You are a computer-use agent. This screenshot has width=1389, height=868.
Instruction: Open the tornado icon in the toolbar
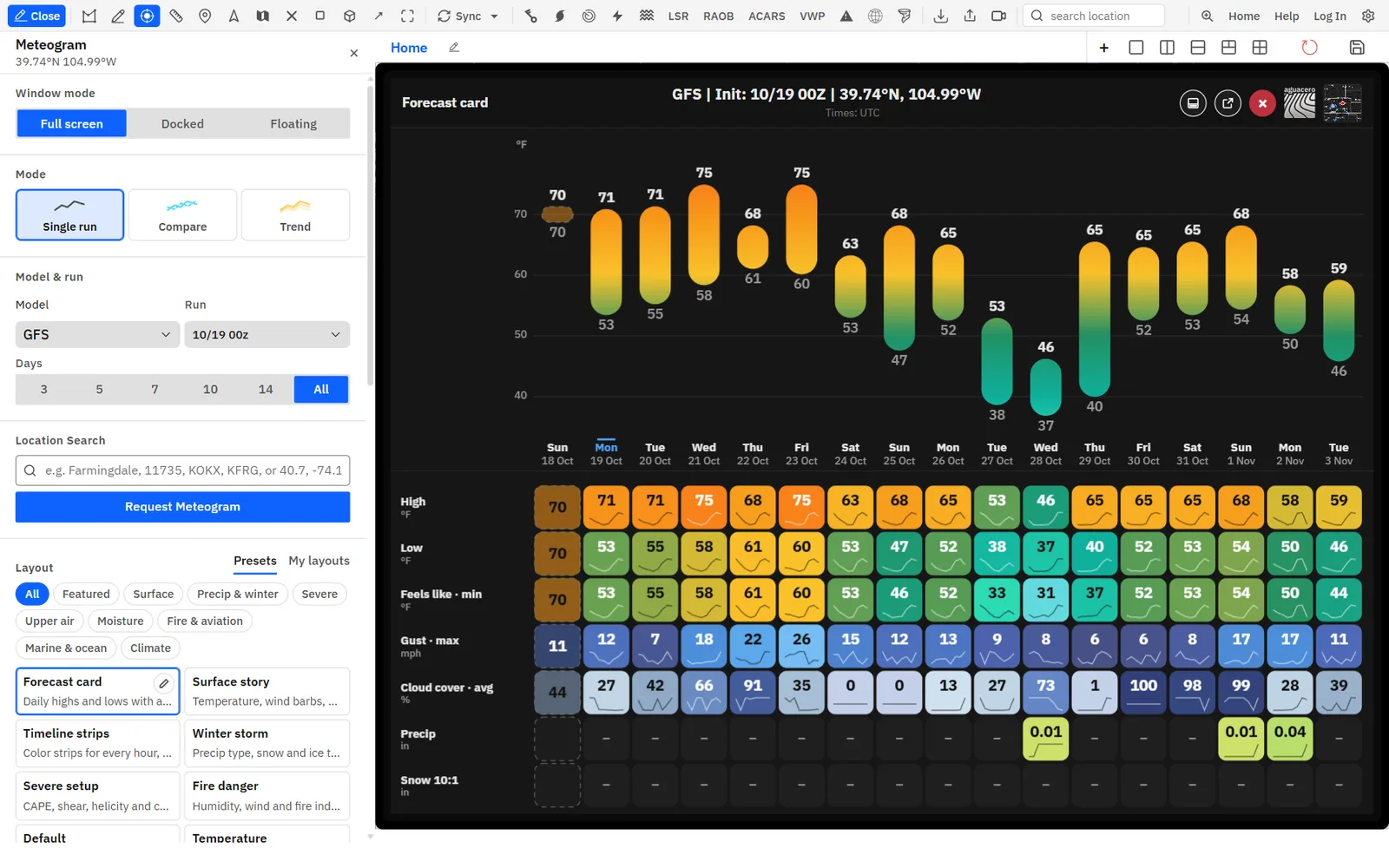click(905, 16)
